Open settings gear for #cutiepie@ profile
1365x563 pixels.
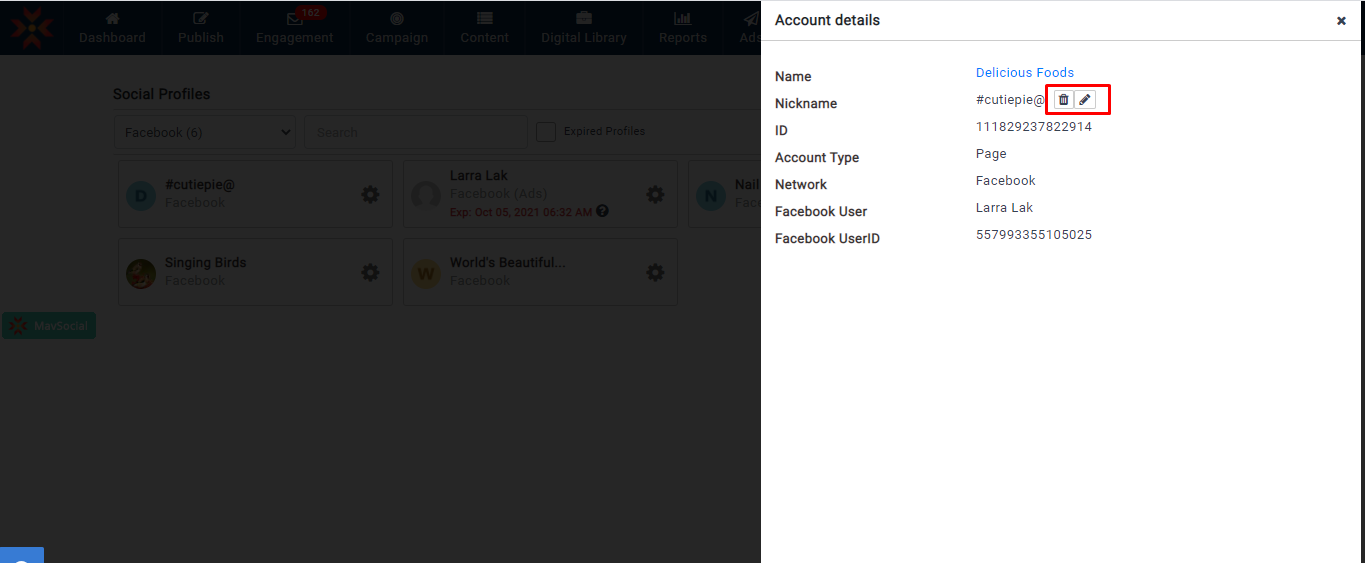click(370, 194)
